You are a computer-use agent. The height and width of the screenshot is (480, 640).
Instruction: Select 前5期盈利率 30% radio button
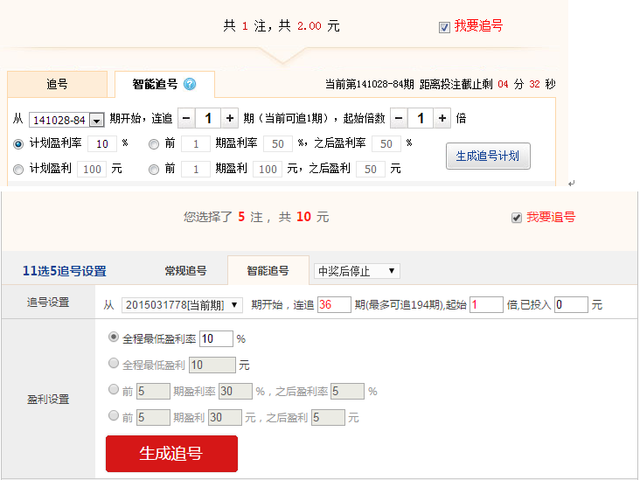click(113, 389)
